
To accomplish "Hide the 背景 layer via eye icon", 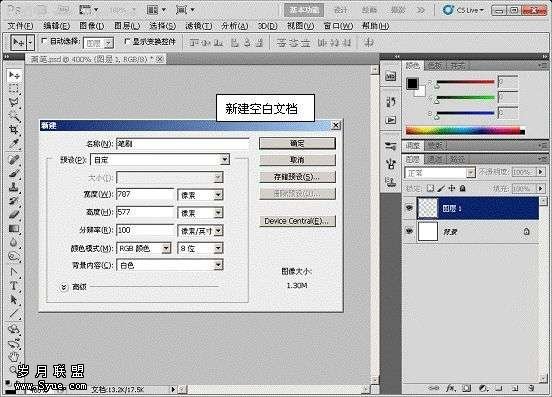I will pyautogui.click(x=409, y=231).
